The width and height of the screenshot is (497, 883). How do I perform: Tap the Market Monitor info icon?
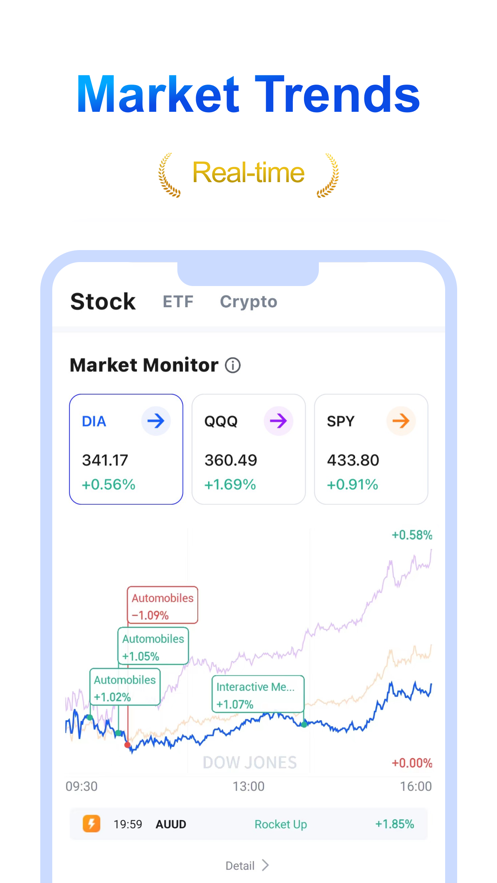[232, 365]
